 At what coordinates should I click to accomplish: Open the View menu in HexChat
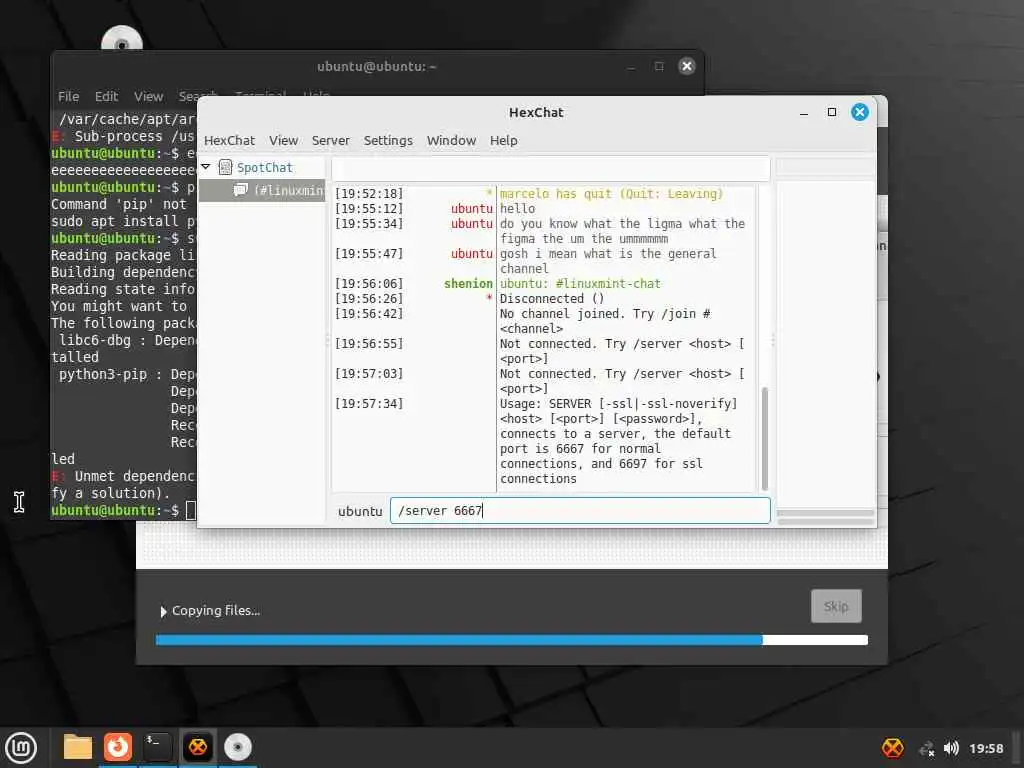point(283,140)
